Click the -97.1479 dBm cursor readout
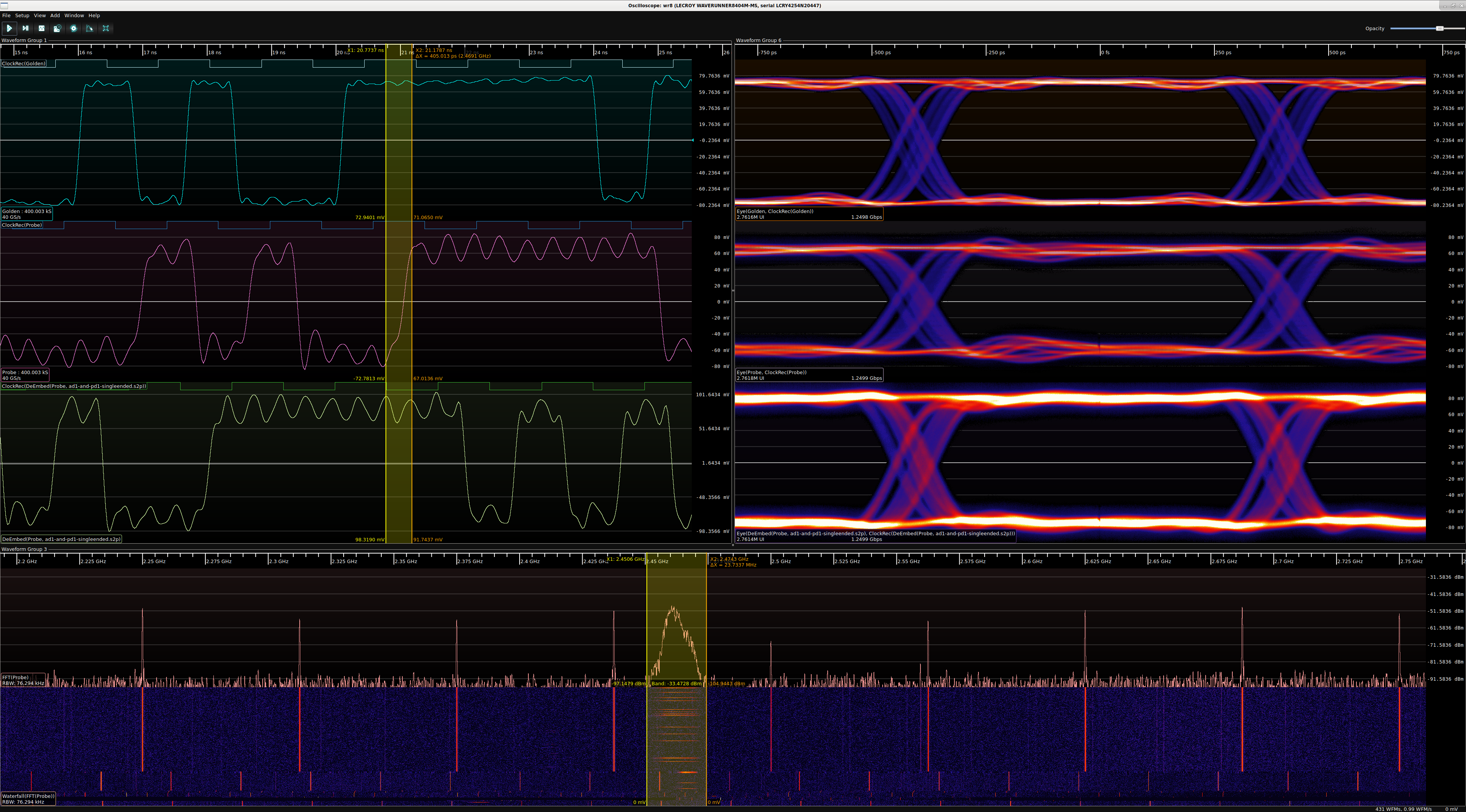Screen dimensions: 1466x812 [x=629, y=683]
